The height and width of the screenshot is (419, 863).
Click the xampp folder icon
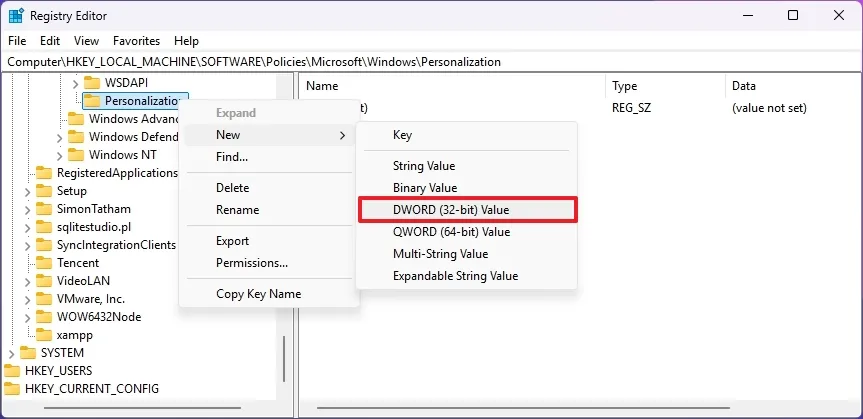pyautogui.click(x=44, y=335)
